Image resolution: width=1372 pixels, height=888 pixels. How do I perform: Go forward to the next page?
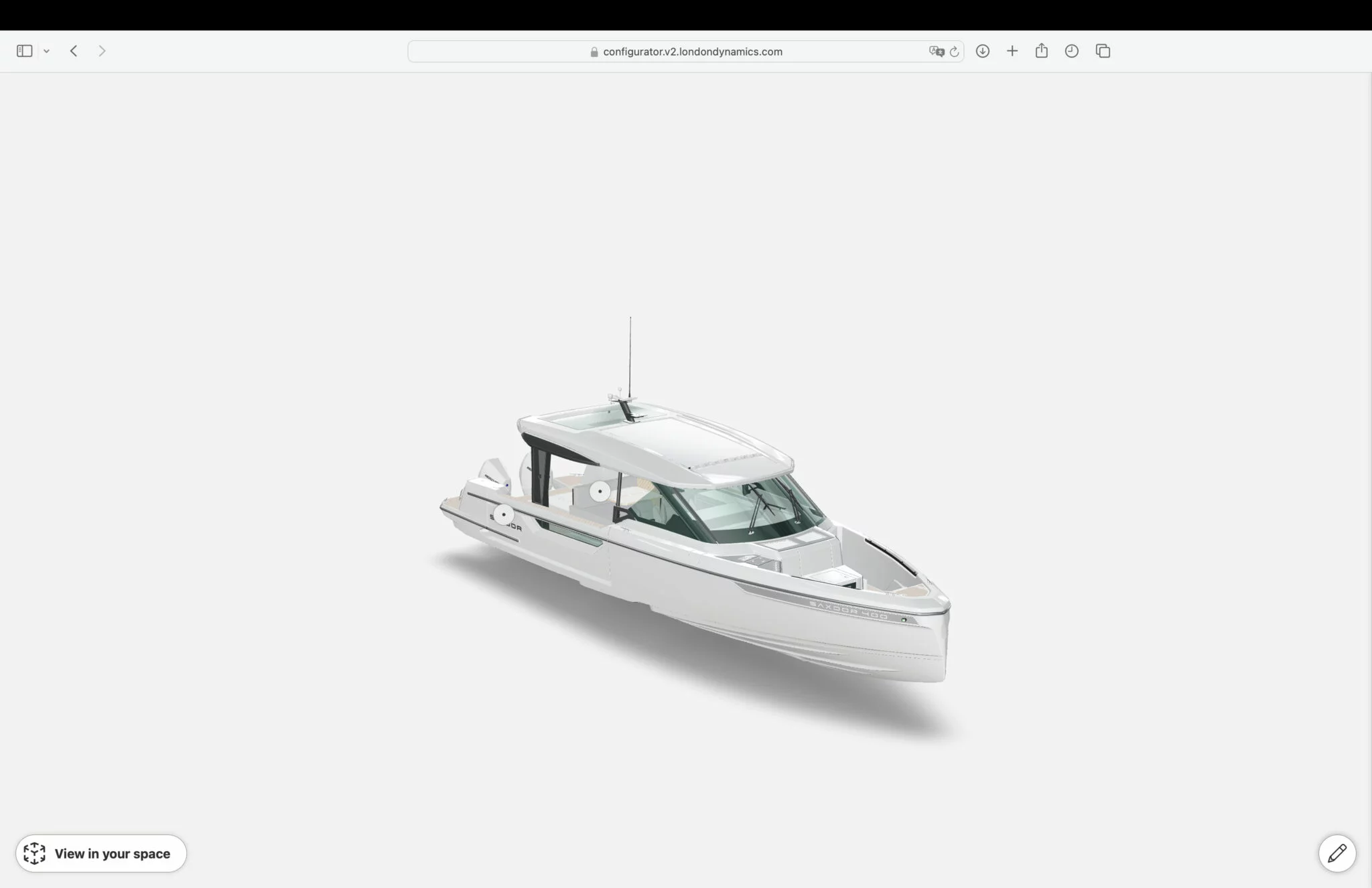coord(102,51)
